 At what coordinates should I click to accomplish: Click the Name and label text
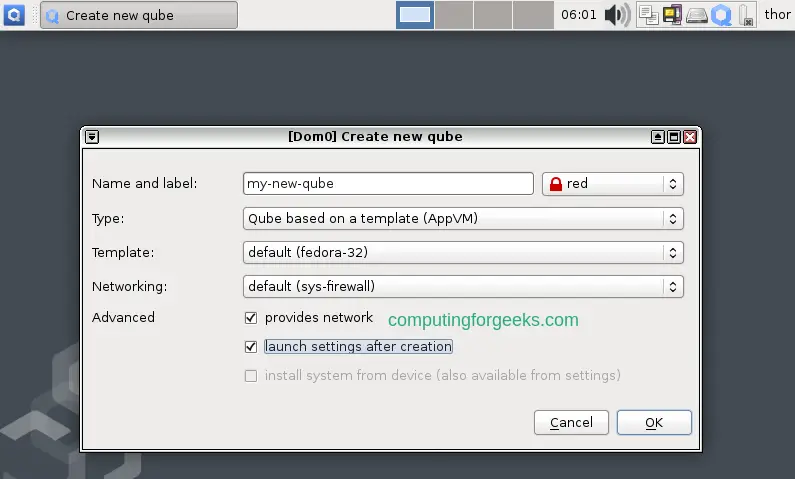click(x=144, y=183)
